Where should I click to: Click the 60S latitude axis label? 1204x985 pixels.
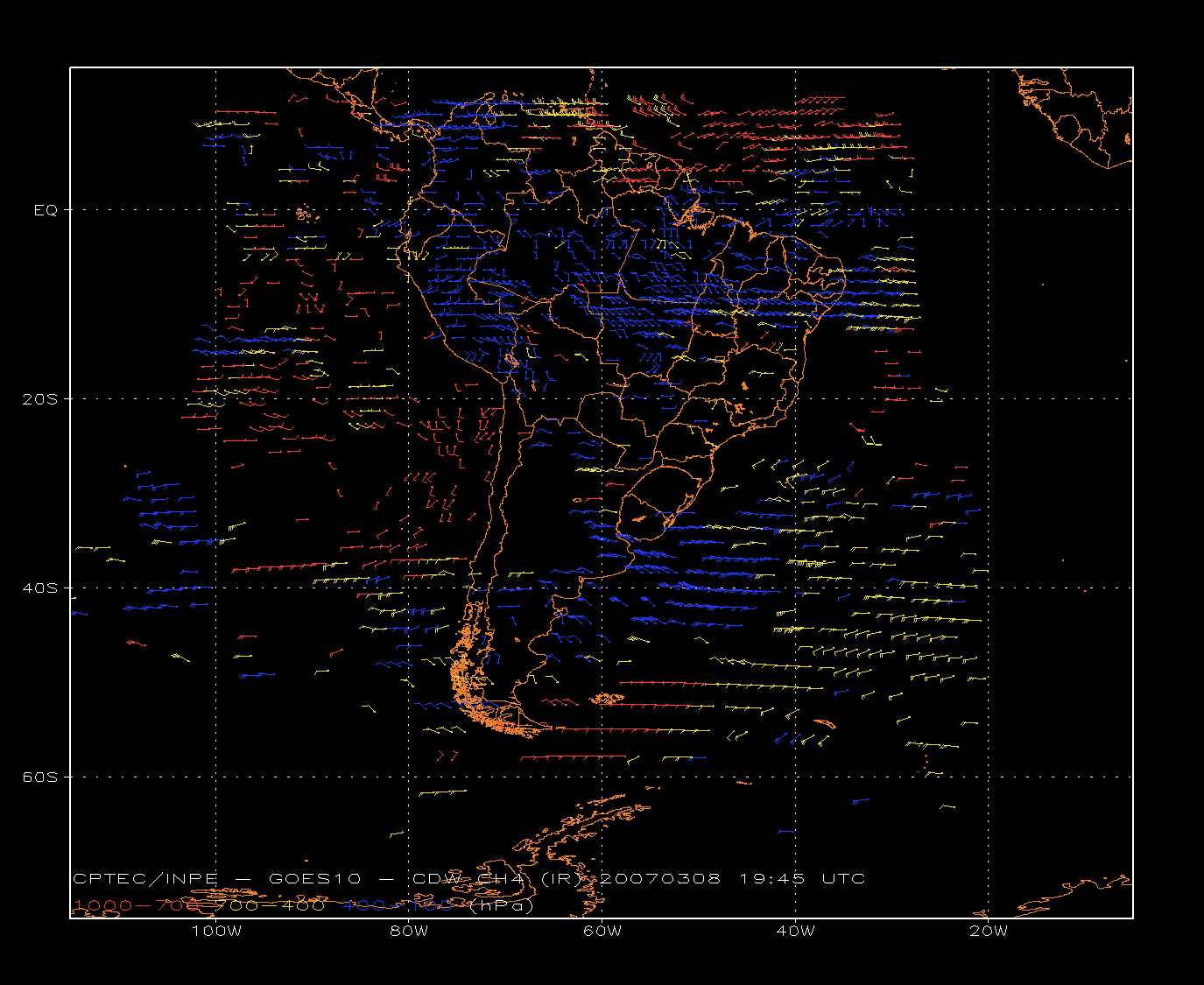pyautogui.click(x=39, y=777)
